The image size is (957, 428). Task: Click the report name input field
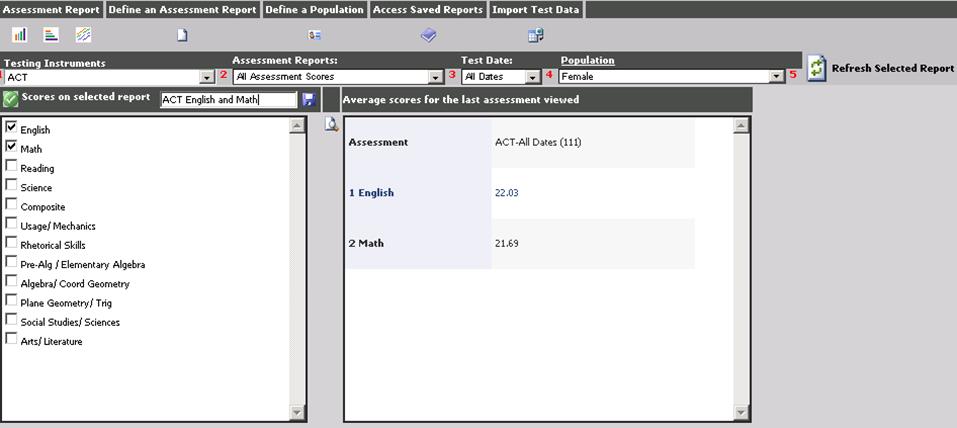(x=229, y=100)
